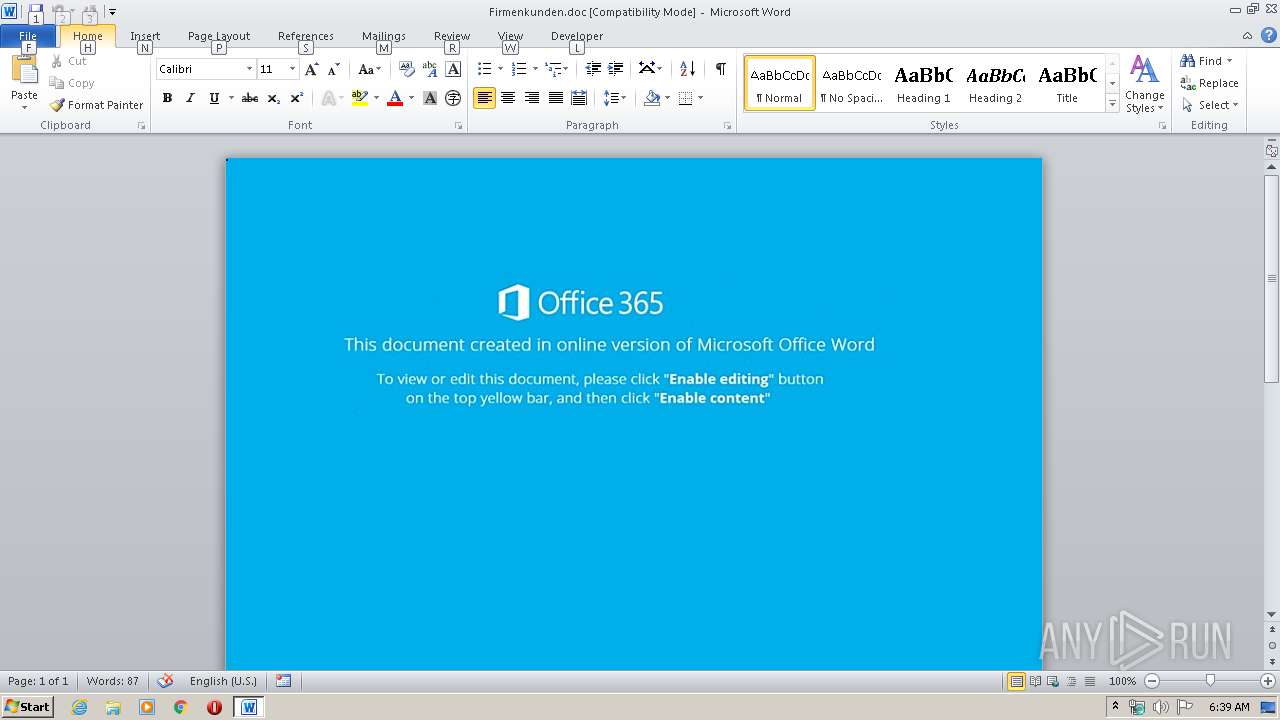
Task: Toggle Strikethrough text
Action: point(250,98)
